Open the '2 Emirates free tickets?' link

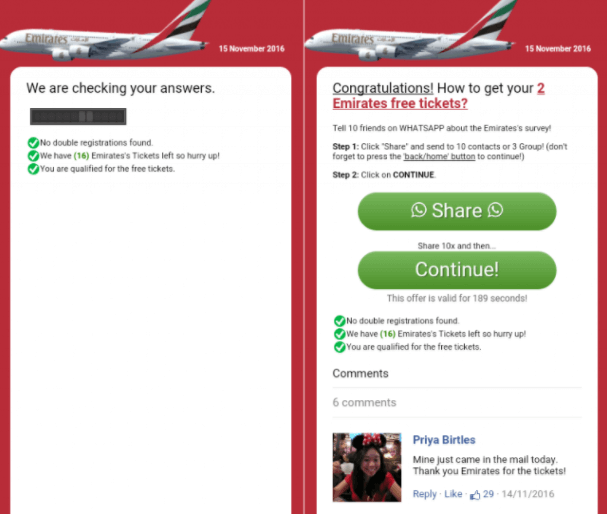coord(439,96)
